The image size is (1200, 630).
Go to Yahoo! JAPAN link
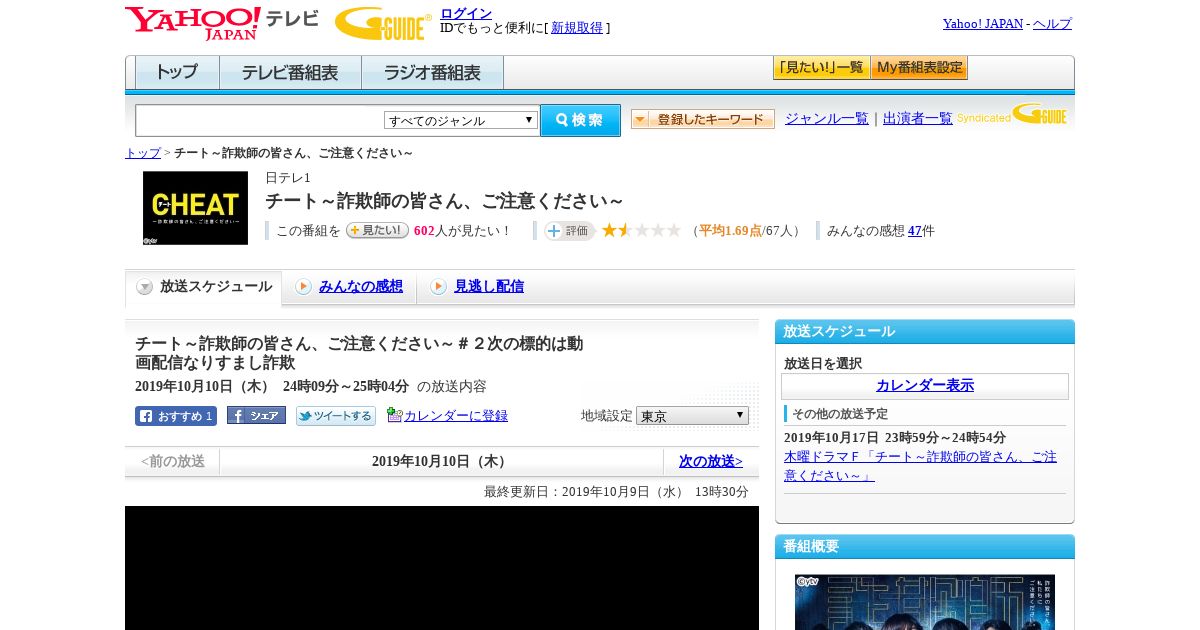click(982, 23)
